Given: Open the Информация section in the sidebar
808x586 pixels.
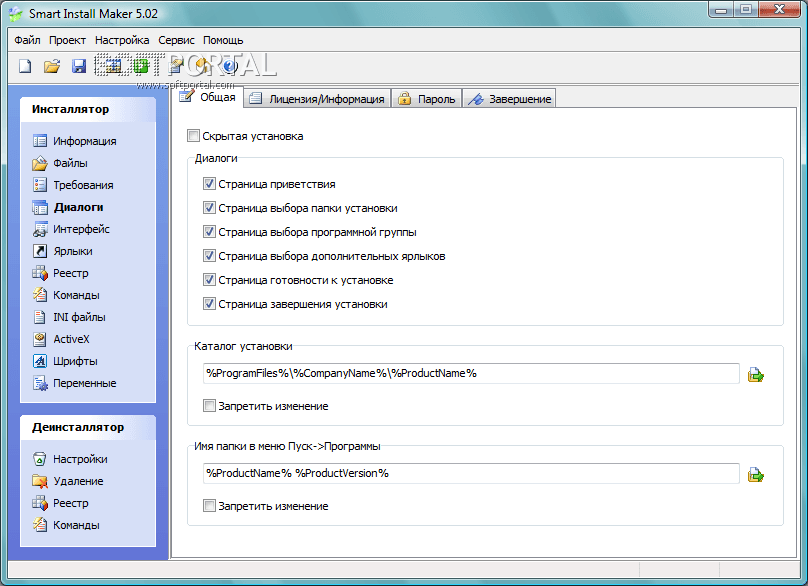Looking at the screenshot, I should coord(75,141).
